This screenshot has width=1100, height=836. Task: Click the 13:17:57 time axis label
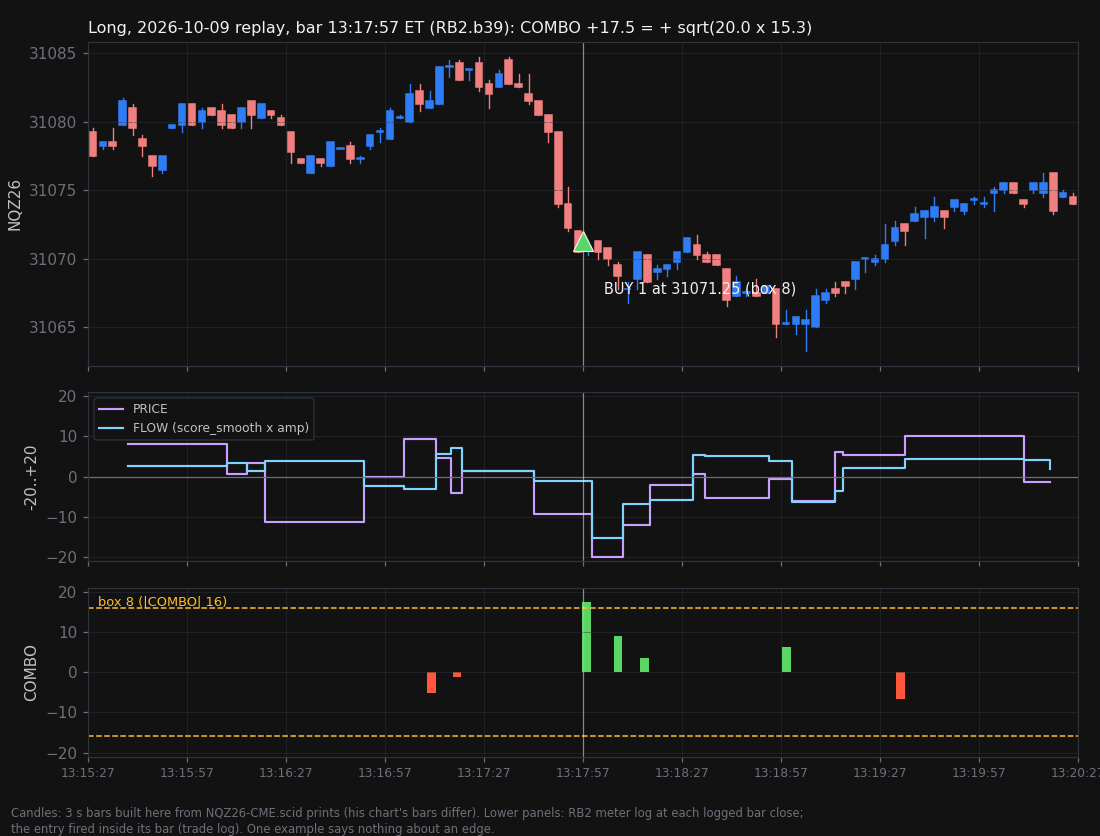(583, 772)
